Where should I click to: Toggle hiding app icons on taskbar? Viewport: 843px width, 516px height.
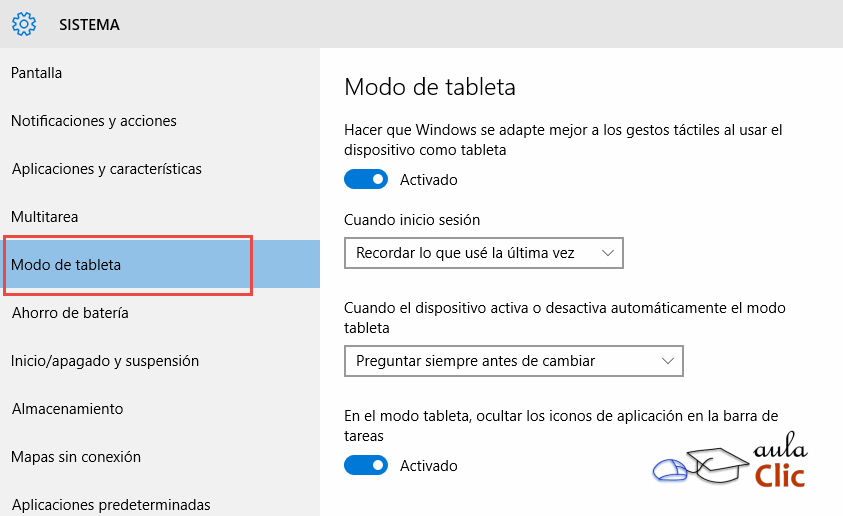365,466
